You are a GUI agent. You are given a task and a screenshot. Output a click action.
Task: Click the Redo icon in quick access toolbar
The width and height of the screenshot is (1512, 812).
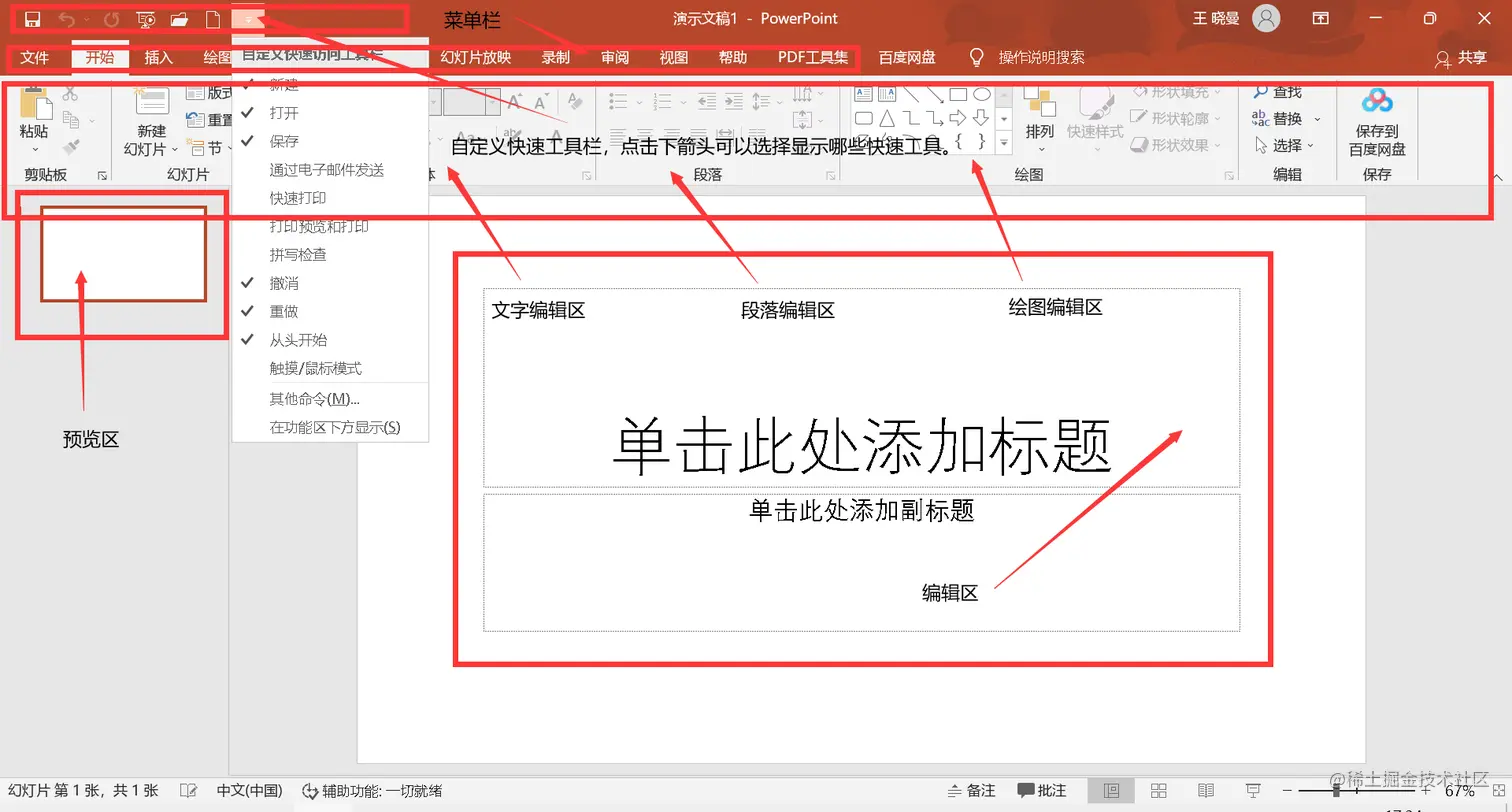tap(111, 19)
